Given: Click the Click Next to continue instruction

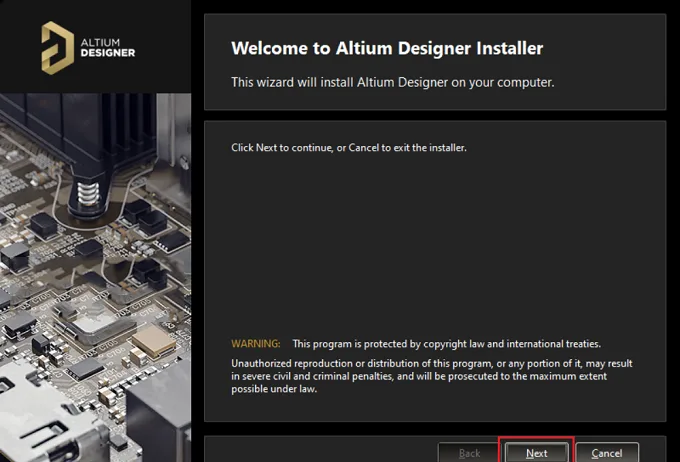Looking at the screenshot, I should (x=349, y=147).
